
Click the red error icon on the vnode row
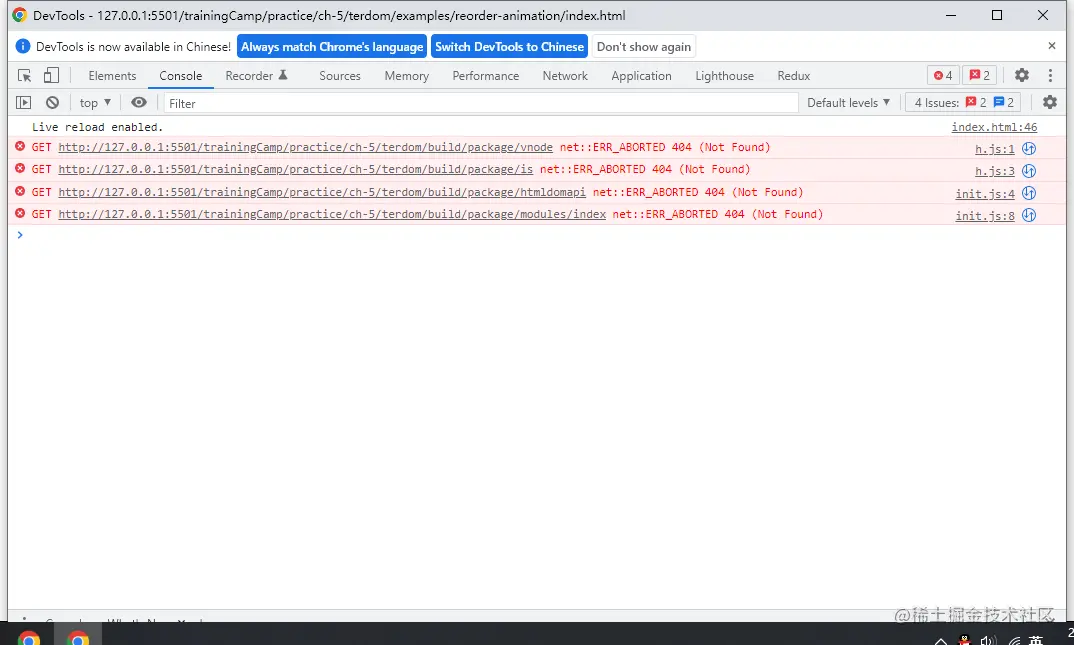(20, 147)
